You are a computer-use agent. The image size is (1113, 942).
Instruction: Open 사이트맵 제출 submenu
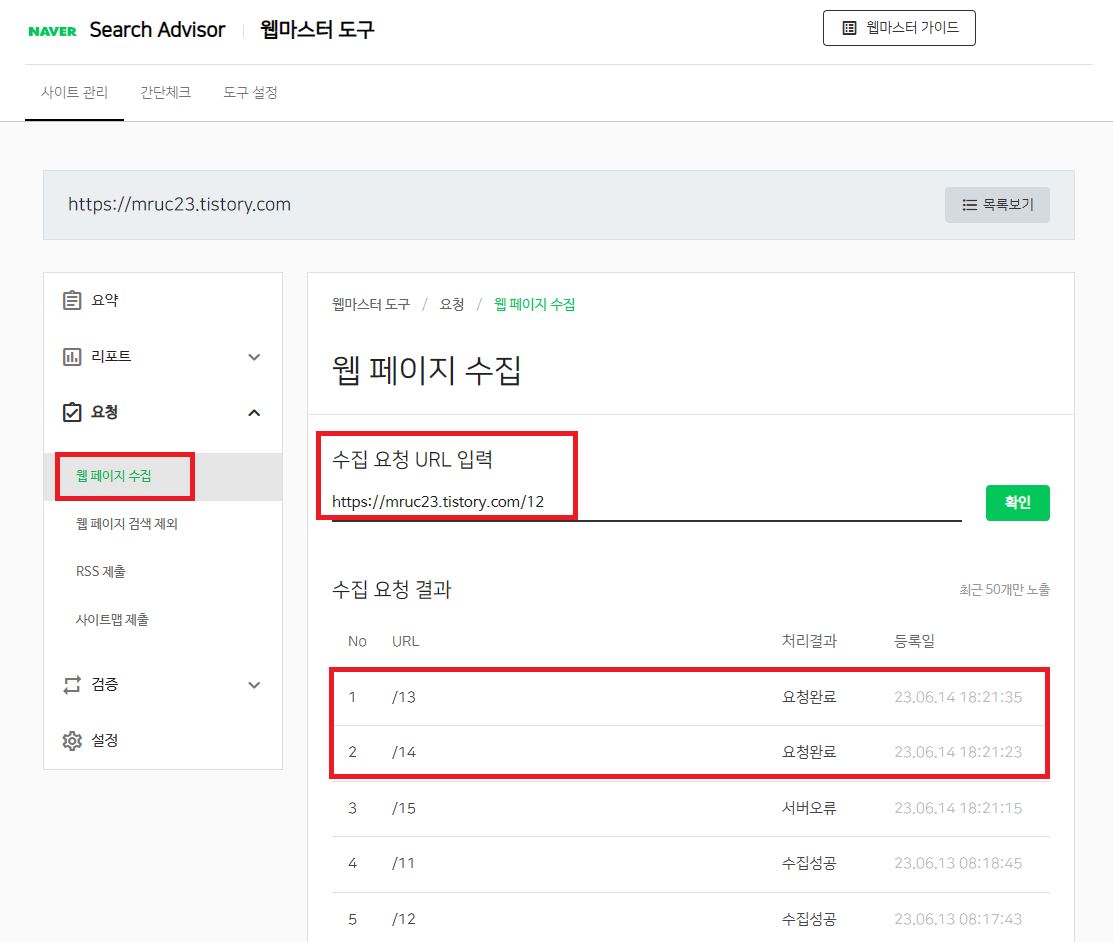click(x=112, y=620)
